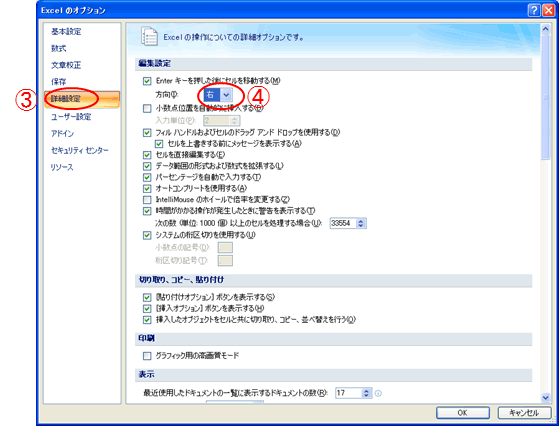This screenshot has height=426, width=559.
Task: Click the 33554 cell count spinner arrows
Action: point(361,224)
